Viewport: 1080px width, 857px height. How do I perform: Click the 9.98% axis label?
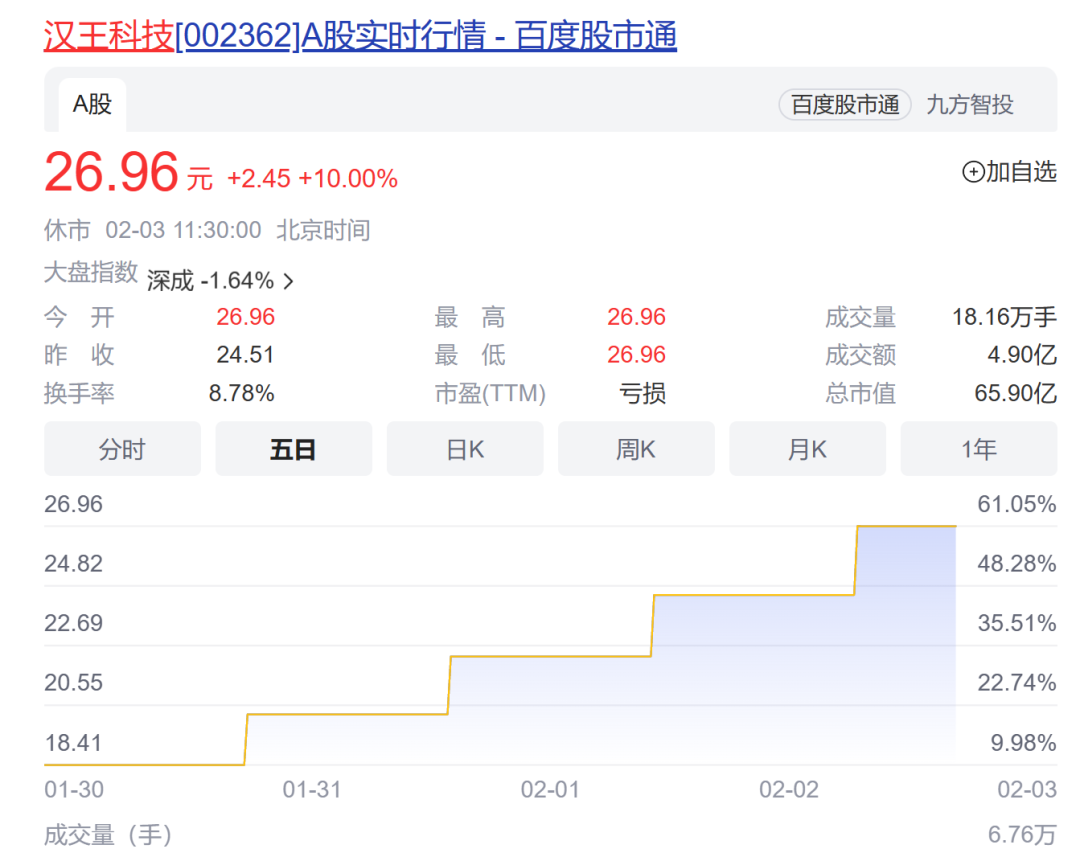point(1023,743)
